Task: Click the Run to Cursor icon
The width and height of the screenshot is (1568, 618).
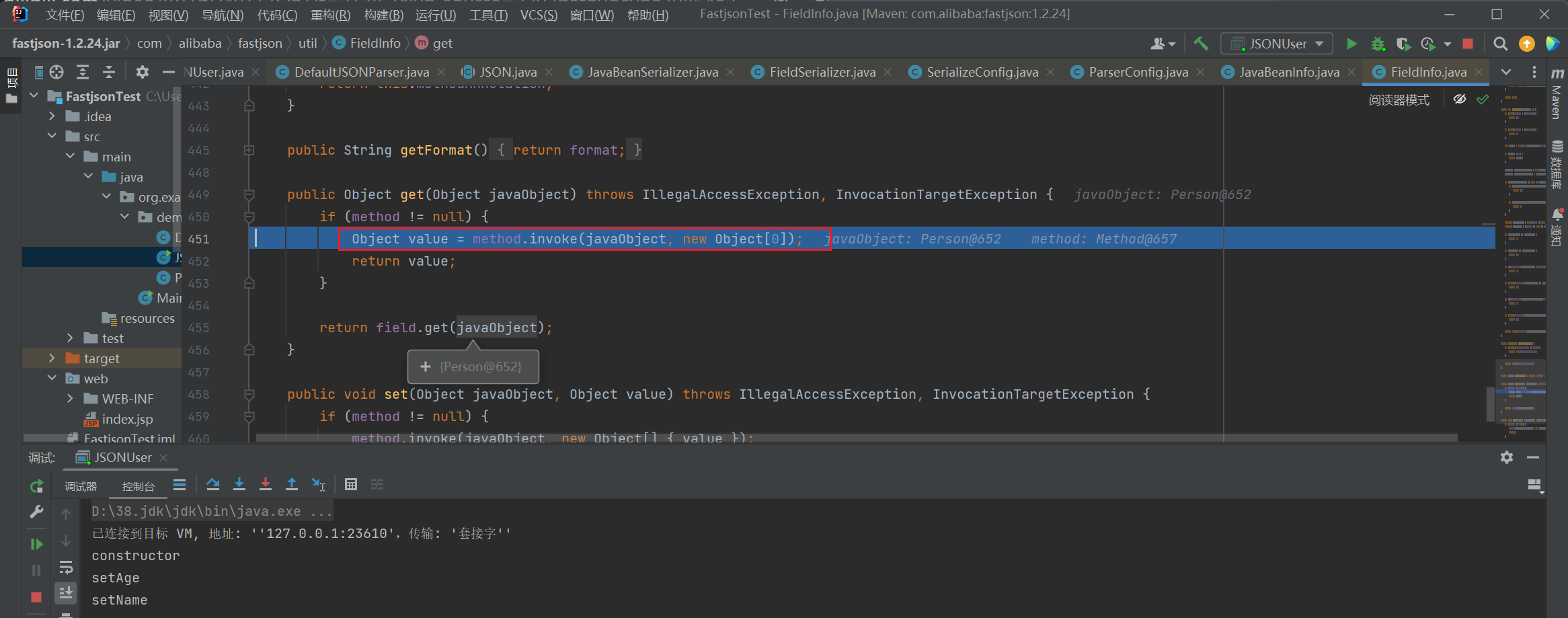Action: click(319, 484)
